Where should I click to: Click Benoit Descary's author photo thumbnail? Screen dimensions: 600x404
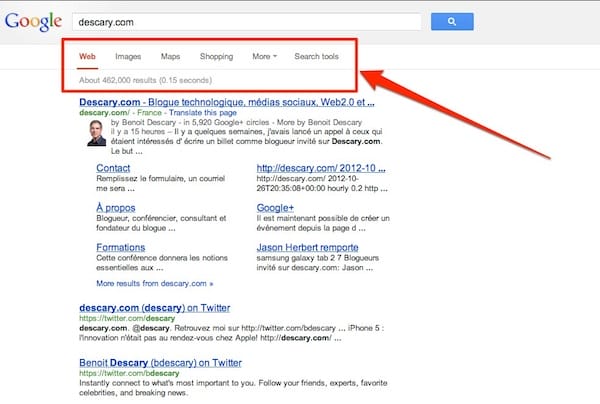96,133
